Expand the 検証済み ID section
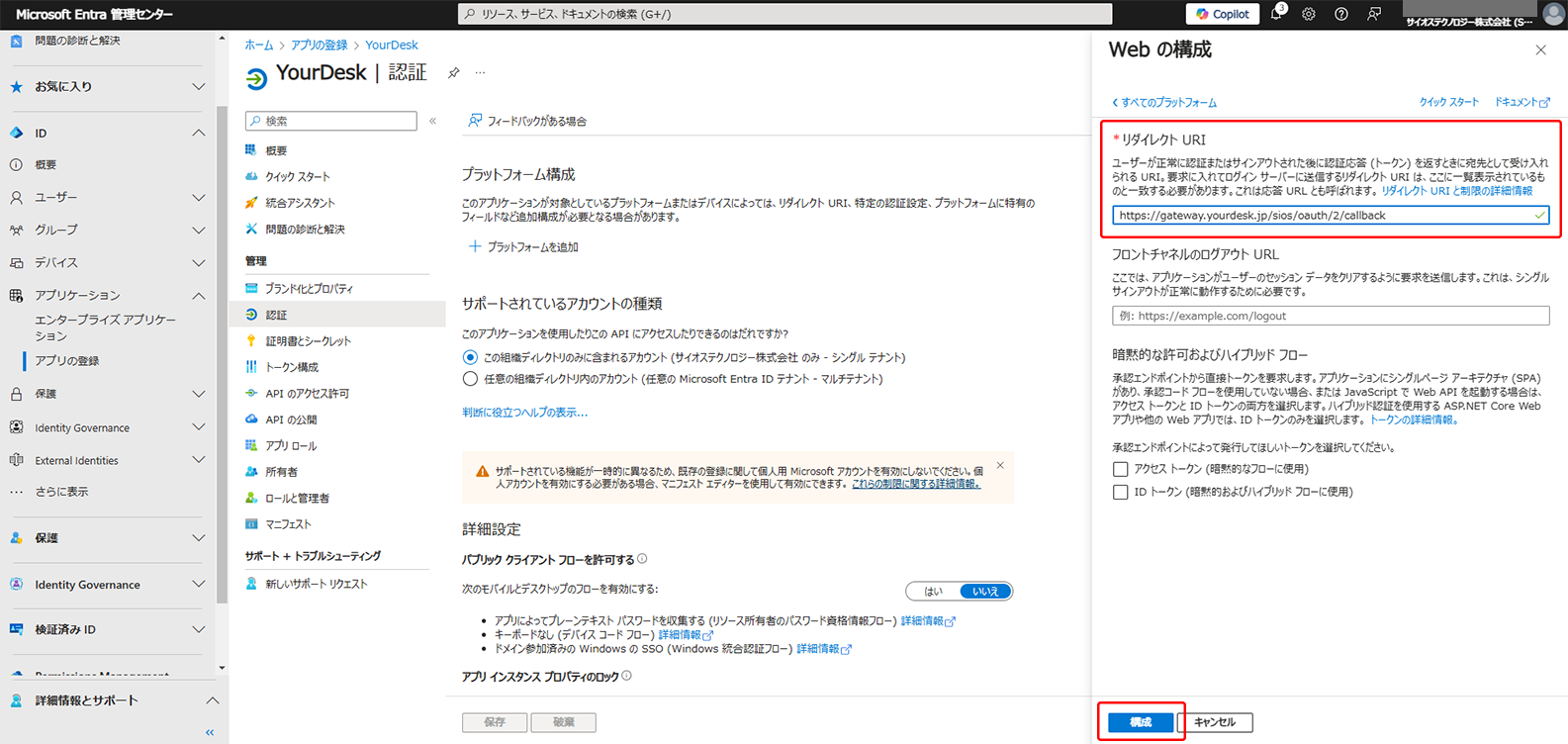Viewport: 1568px width, 744px height. coord(199,629)
